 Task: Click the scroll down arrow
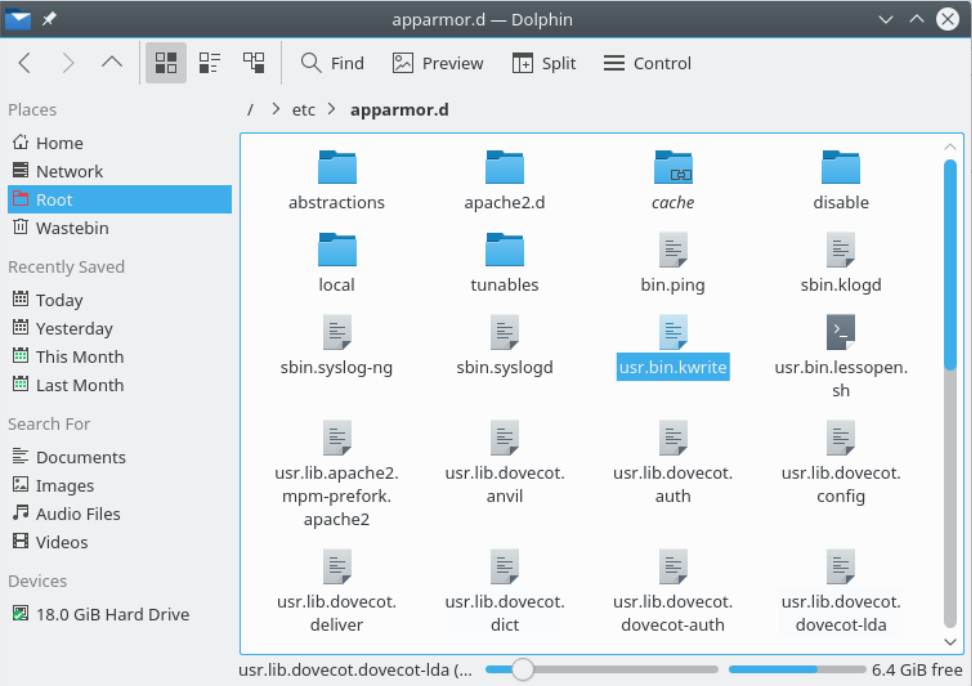pyautogui.click(x=950, y=641)
